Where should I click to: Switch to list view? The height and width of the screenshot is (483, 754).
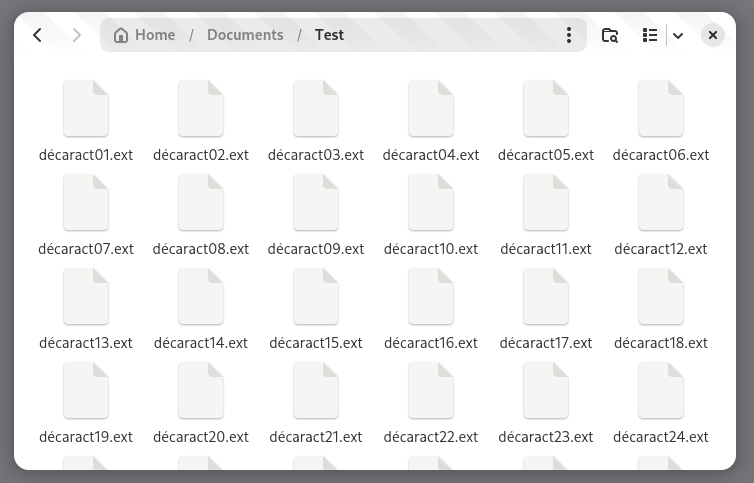click(x=650, y=35)
